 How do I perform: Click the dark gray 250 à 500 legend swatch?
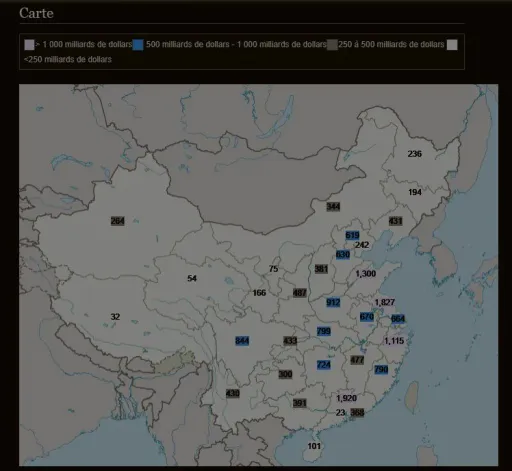click(332, 45)
